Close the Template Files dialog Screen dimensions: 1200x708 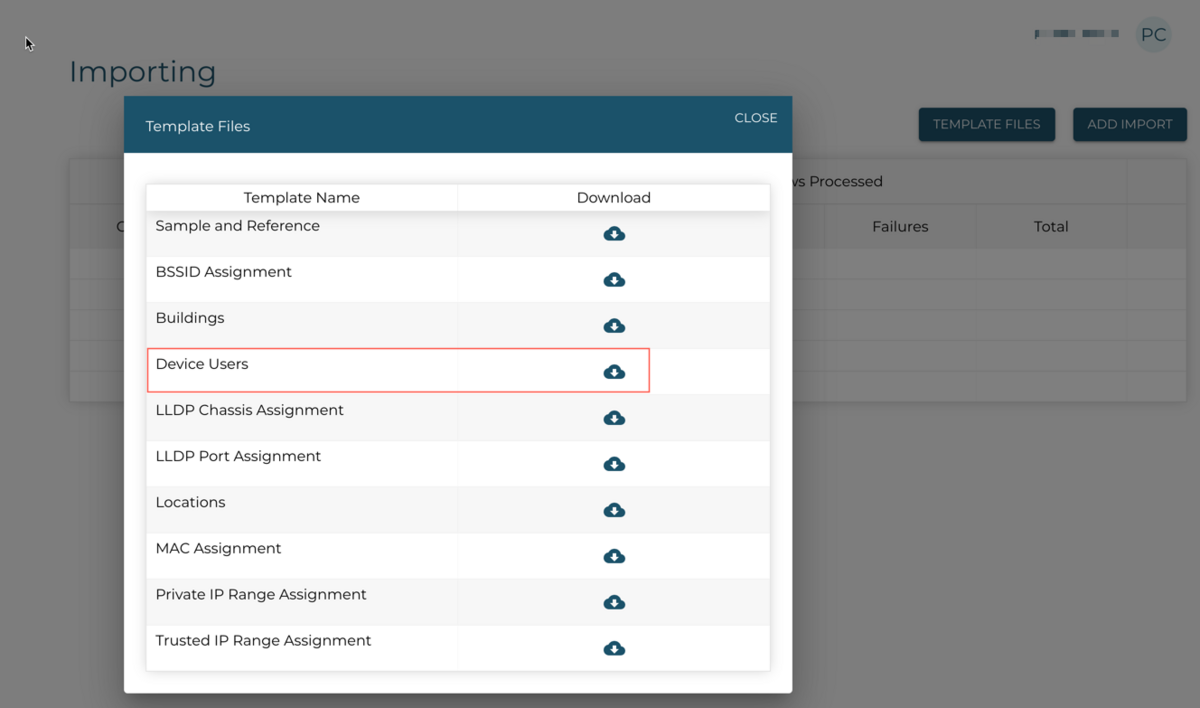point(755,118)
